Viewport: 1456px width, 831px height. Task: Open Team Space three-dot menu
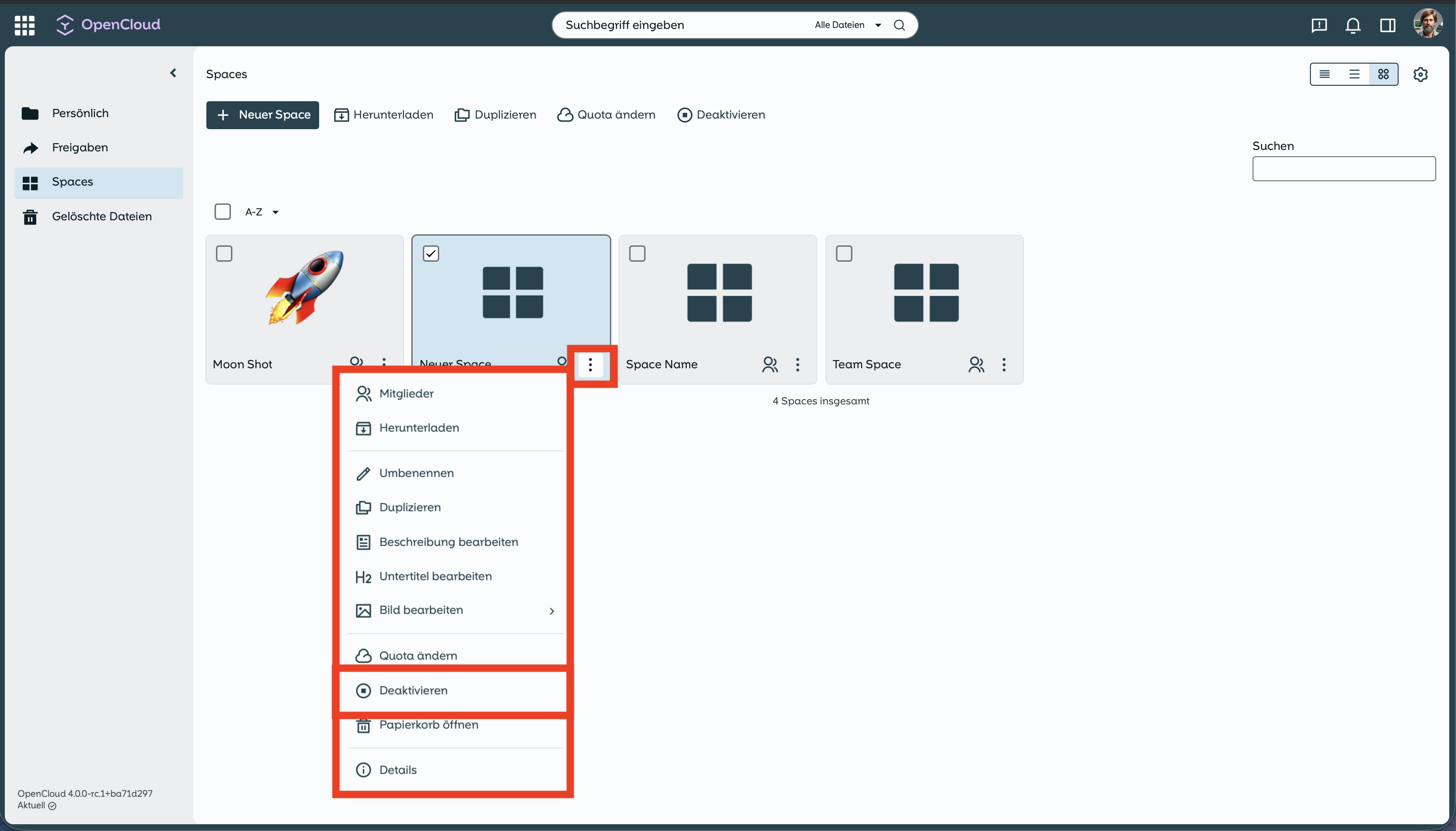coord(1003,364)
